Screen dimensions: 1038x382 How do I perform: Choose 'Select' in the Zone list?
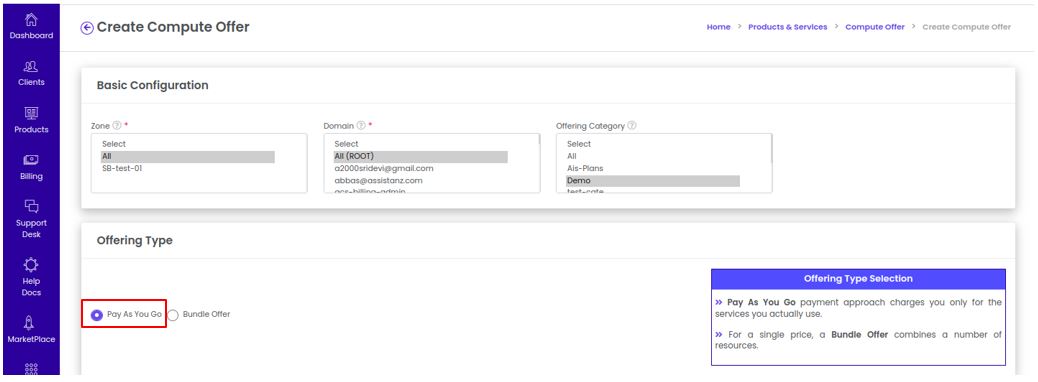click(x=187, y=144)
